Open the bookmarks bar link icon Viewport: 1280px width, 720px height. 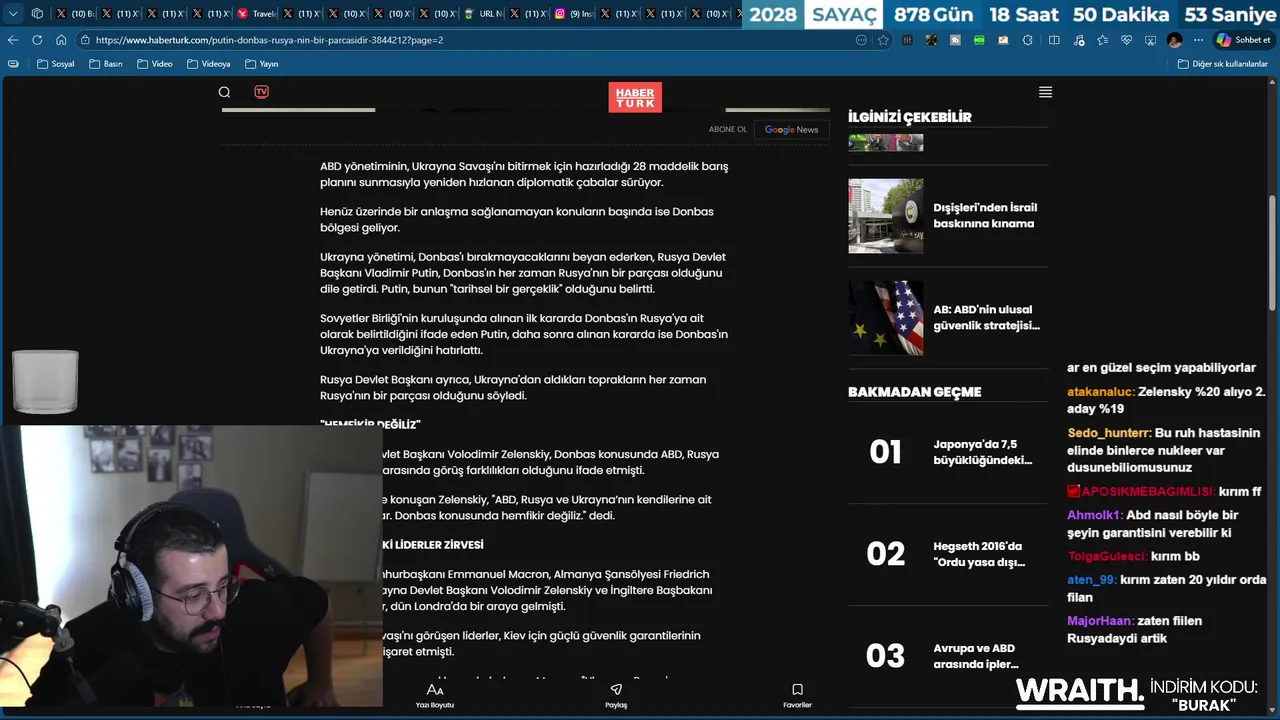13,64
